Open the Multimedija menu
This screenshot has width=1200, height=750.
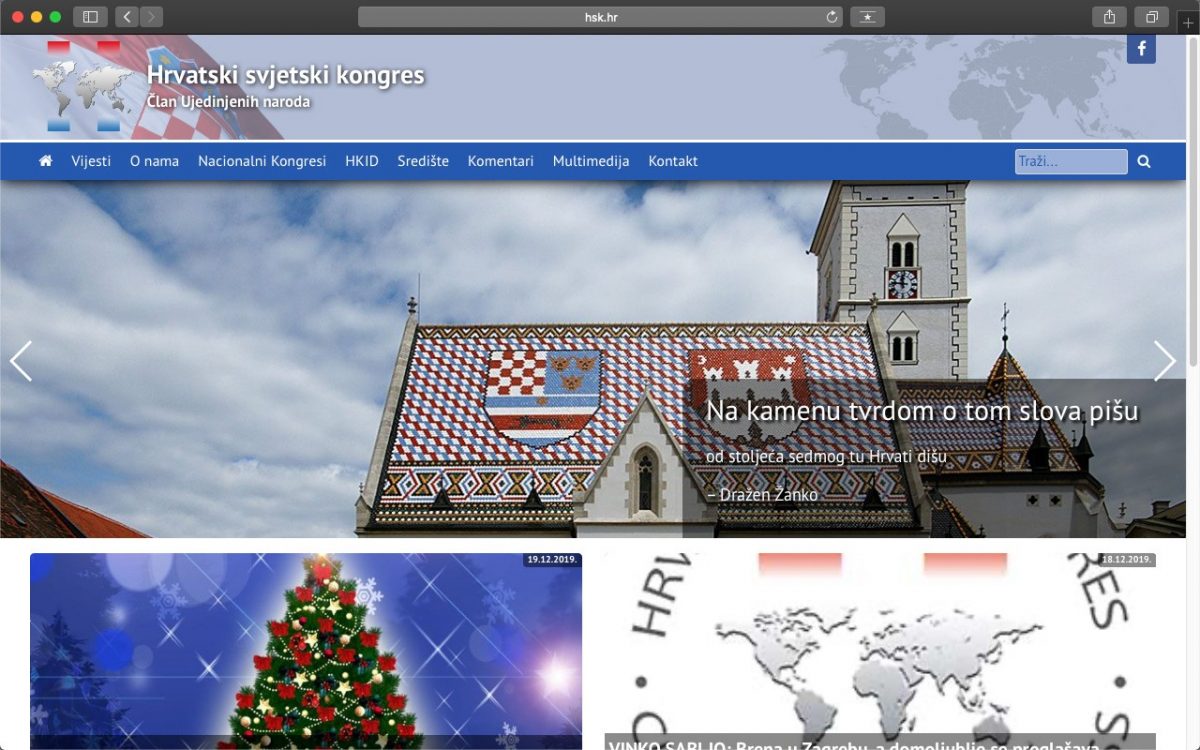pos(590,161)
